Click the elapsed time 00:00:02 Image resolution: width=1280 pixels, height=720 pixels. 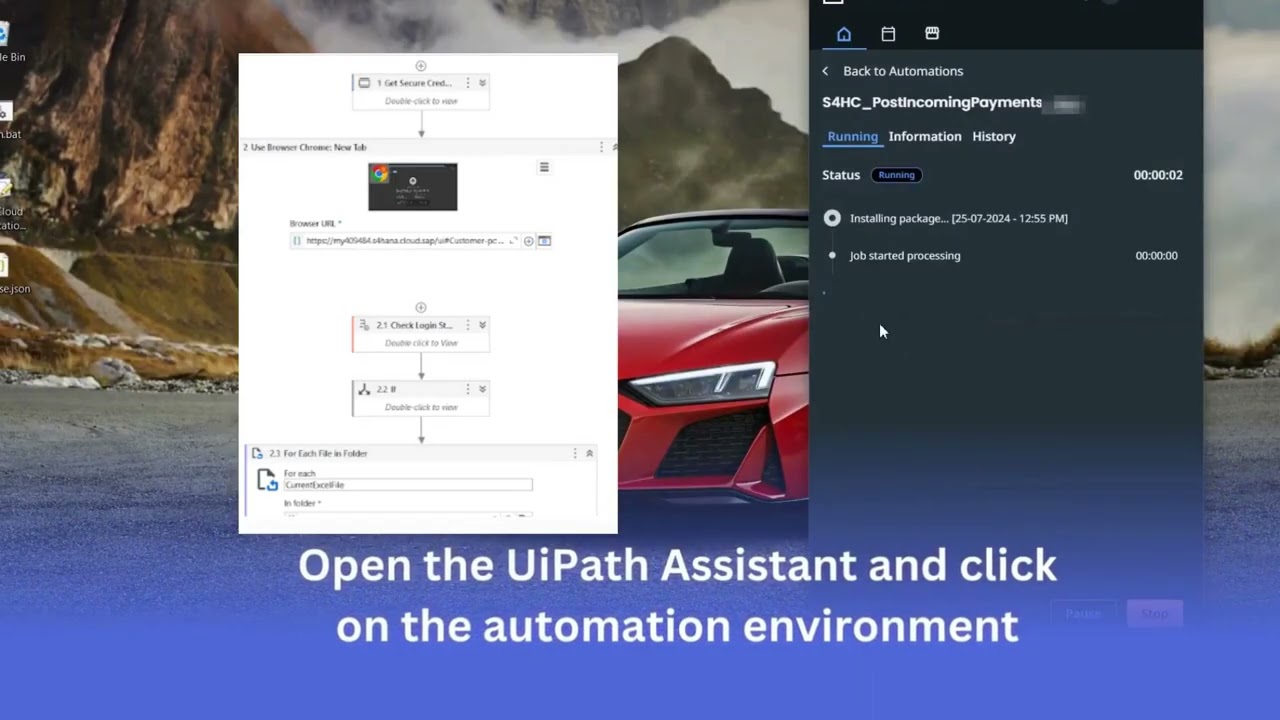pyautogui.click(x=1158, y=175)
